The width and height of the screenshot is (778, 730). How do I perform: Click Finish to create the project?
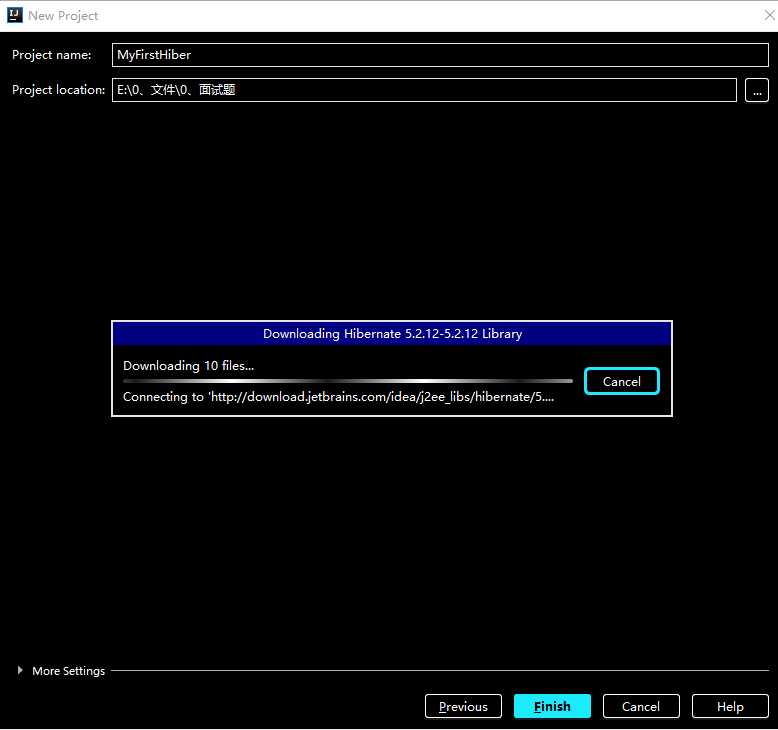point(552,706)
